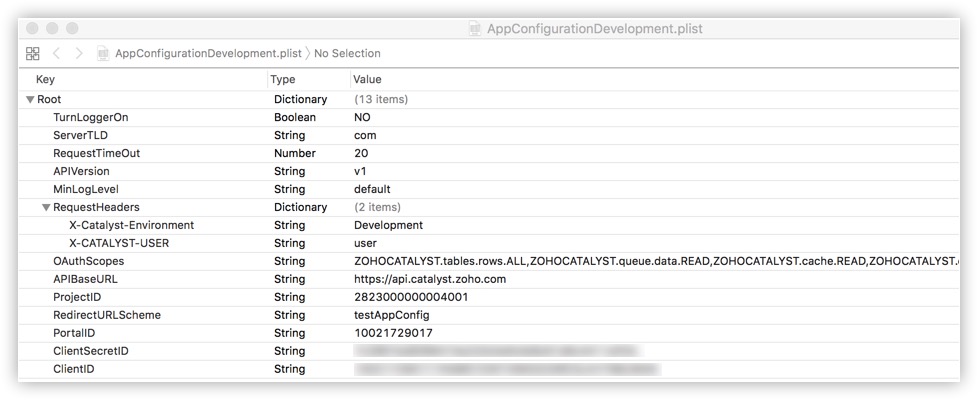Select the TurnLoggerOn row key

coord(90,118)
